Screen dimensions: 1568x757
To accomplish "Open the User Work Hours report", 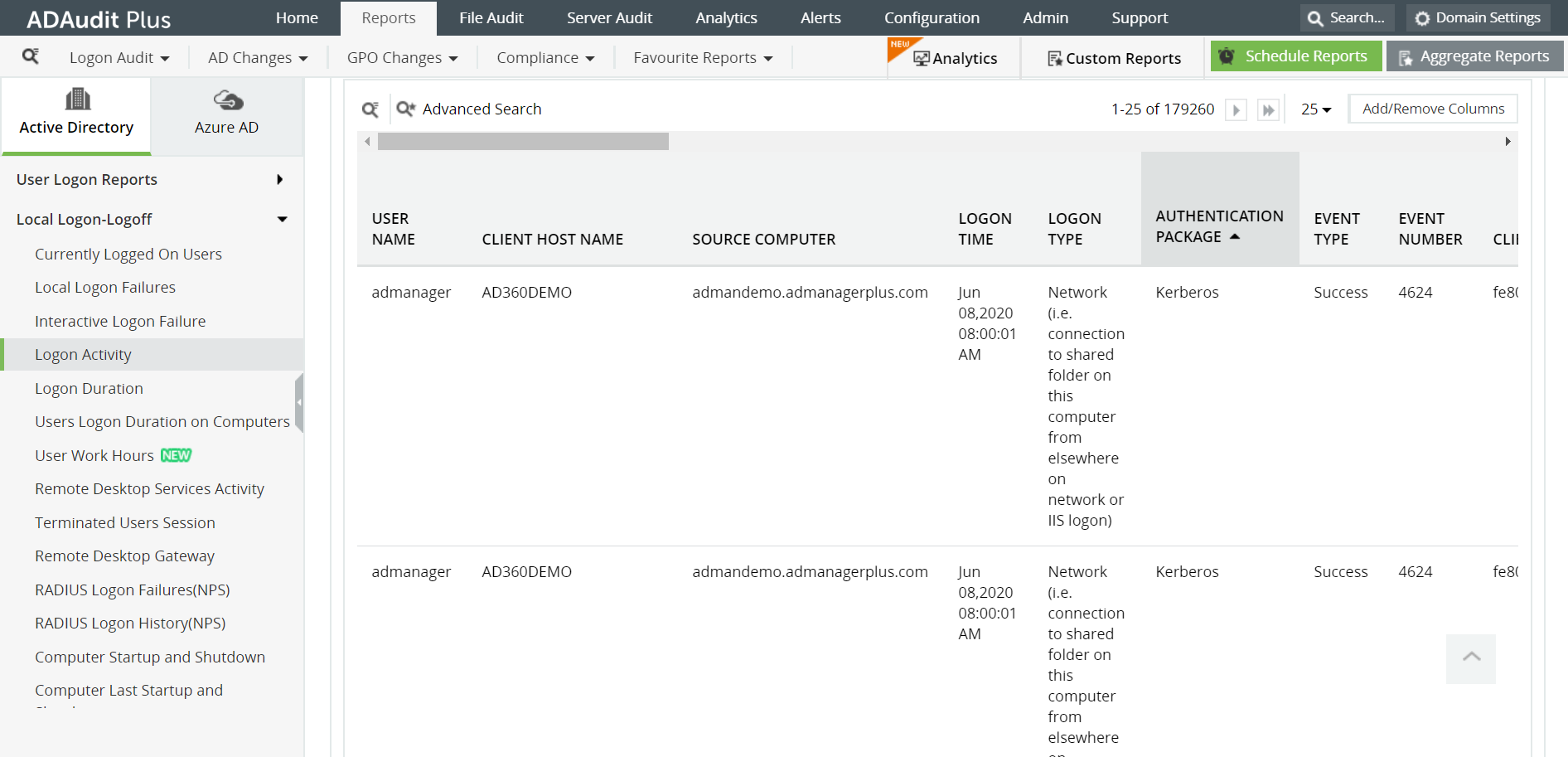I will click(x=94, y=456).
